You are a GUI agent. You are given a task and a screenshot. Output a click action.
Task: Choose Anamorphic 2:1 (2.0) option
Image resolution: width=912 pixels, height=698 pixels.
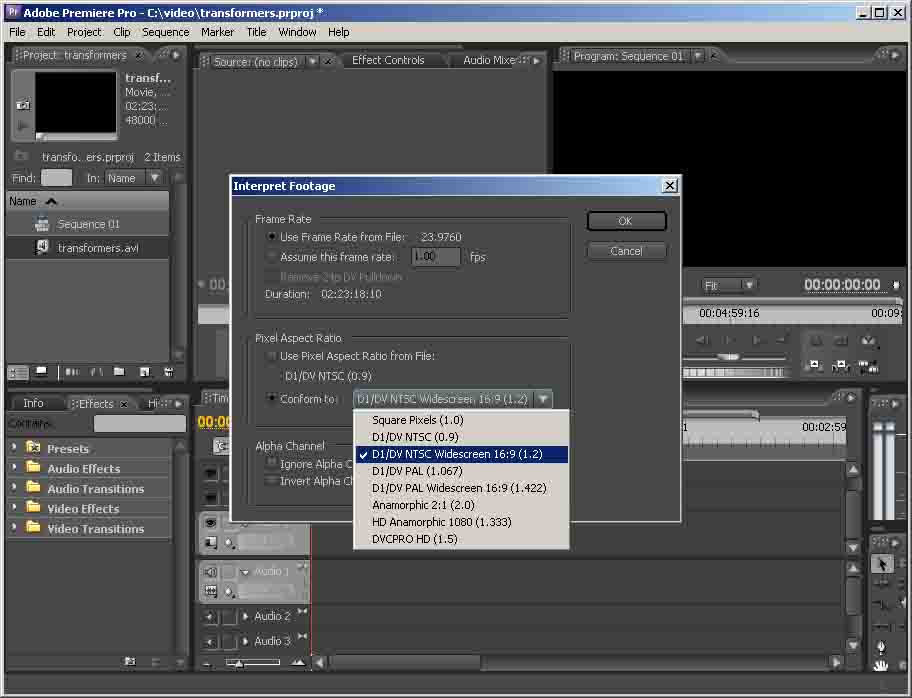[x=461, y=505]
